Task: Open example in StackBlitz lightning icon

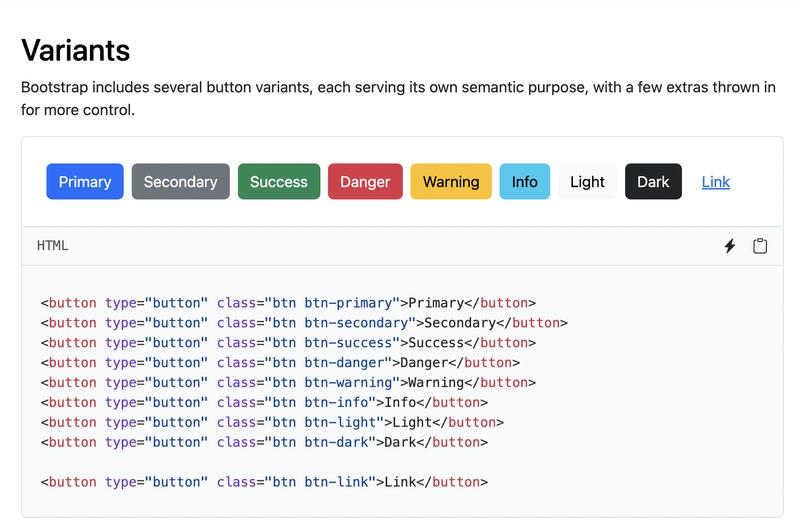Action: (x=730, y=246)
